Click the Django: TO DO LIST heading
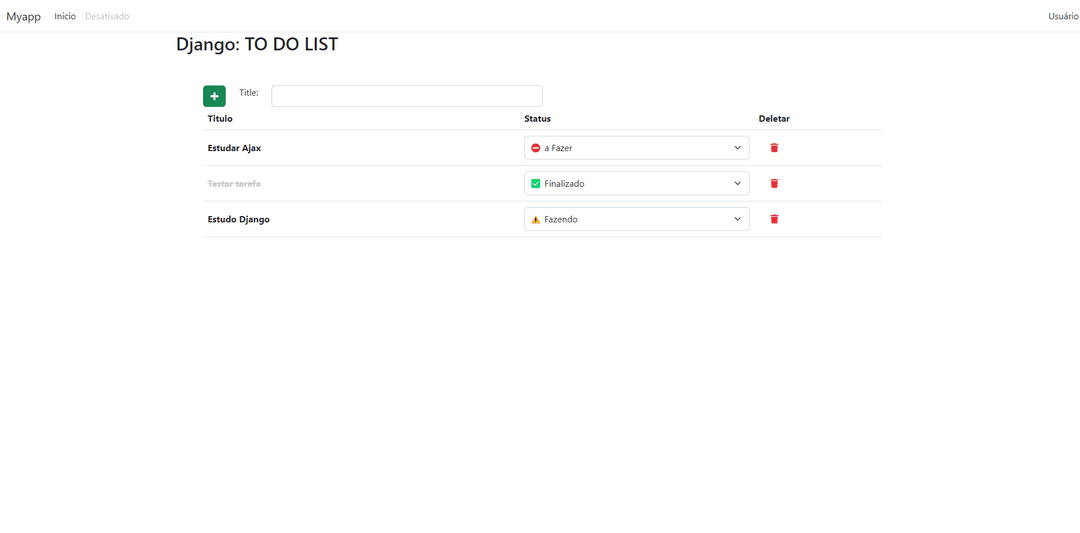This screenshot has width=1080, height=533. (257, 45)
